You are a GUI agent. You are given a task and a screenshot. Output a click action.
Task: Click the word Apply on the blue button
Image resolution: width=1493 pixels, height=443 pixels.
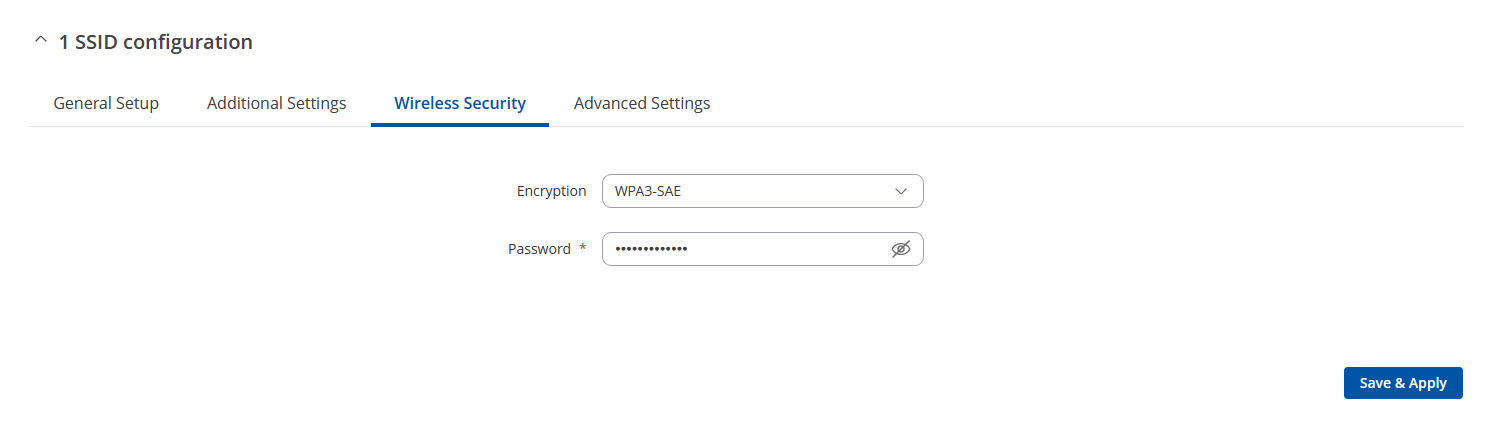tap(1427, 383)
